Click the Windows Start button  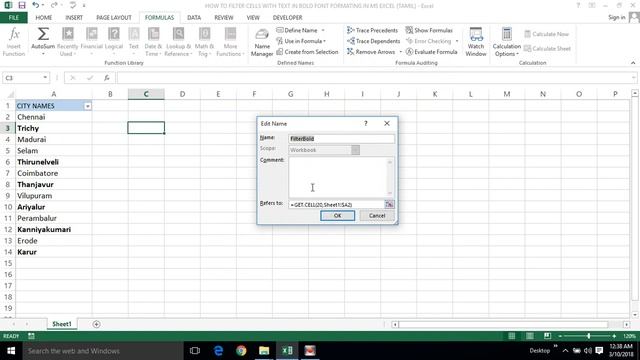click(11, 351)
